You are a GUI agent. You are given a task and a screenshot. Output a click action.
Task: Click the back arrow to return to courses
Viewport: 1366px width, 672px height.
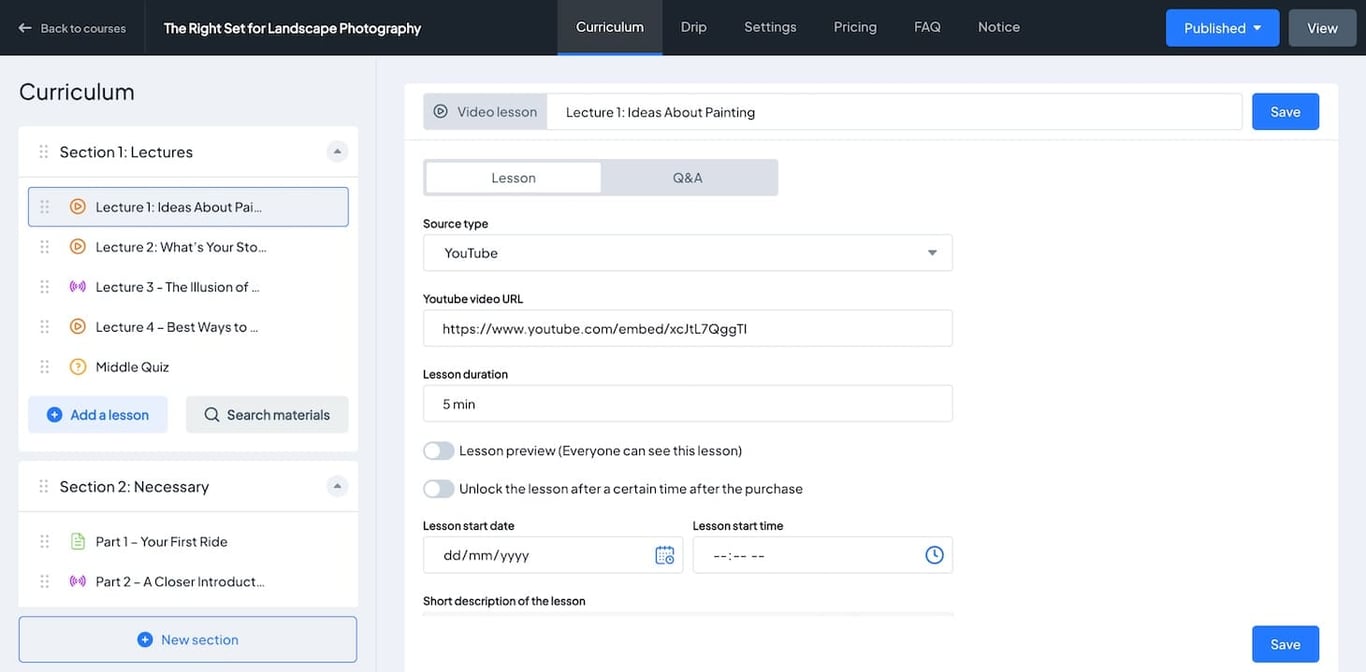24,27
